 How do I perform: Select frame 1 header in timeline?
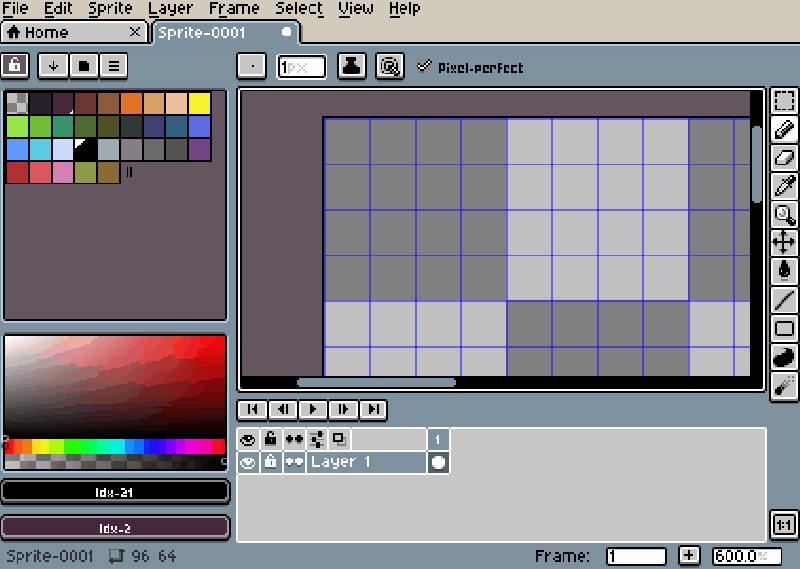coord(438,439)
